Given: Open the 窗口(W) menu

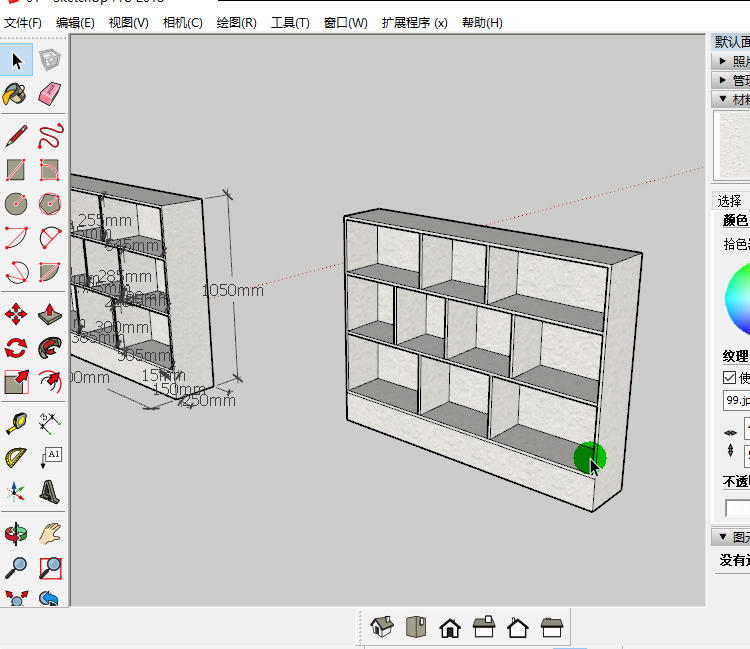Looking at the screenshot, I should [345, 22].
